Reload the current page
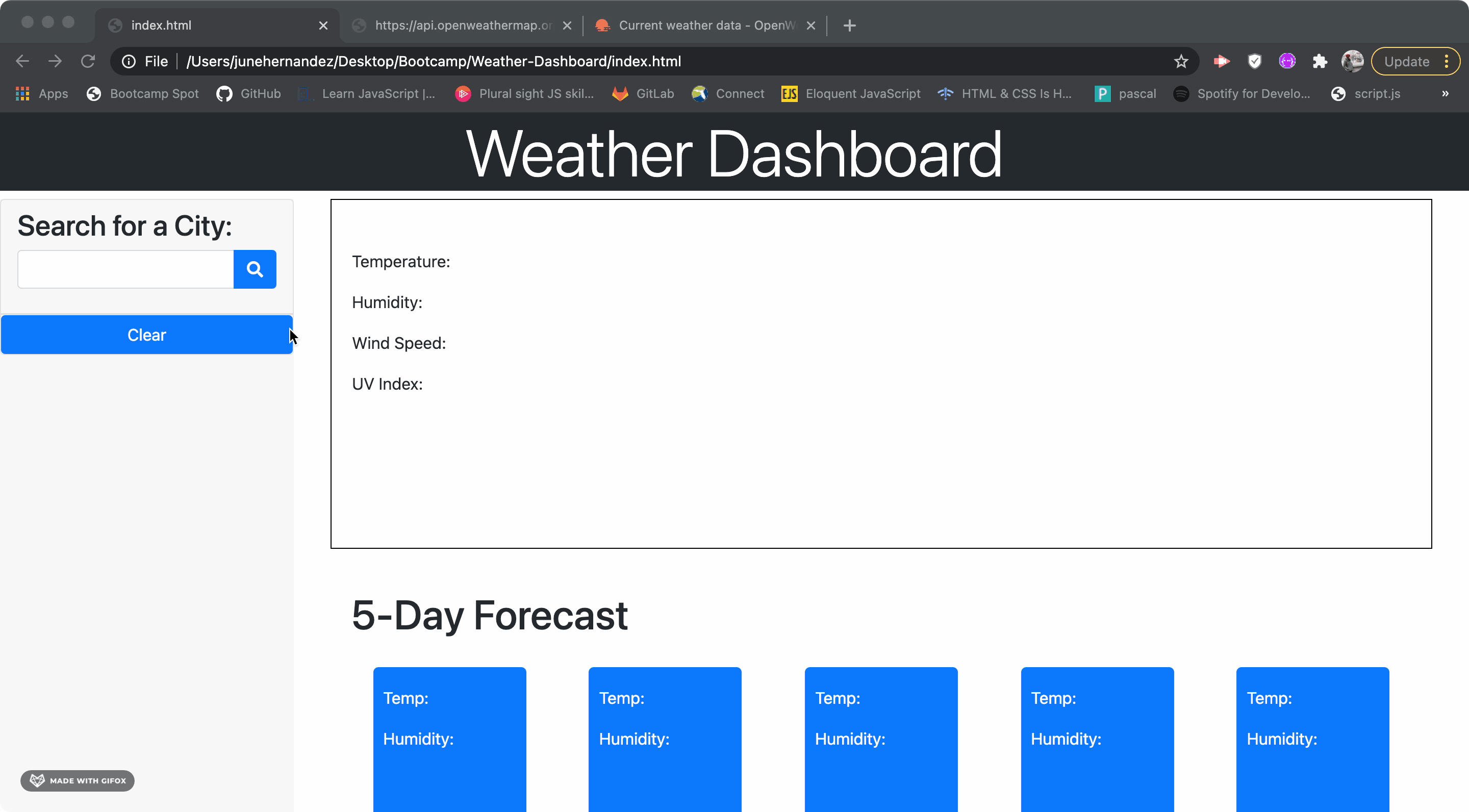Viewport: 1469px width, 812px height. point(88,61)
